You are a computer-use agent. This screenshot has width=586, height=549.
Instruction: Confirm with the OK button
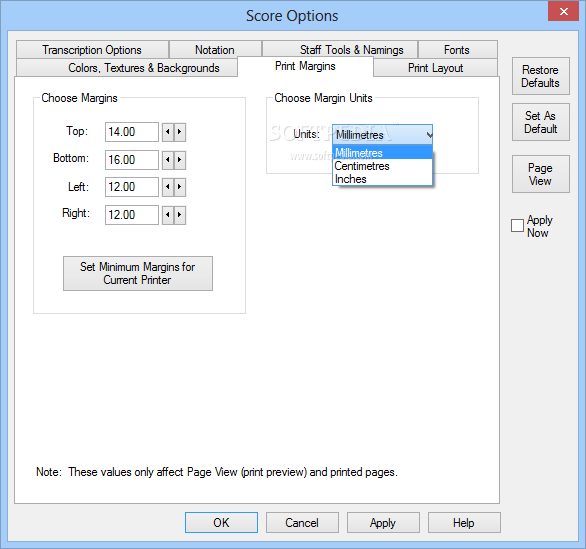point(221,522)
